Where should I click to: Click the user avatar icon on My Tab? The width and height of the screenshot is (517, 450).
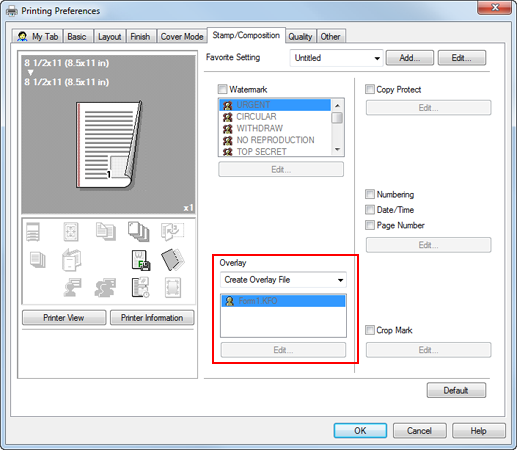[22, 36]
